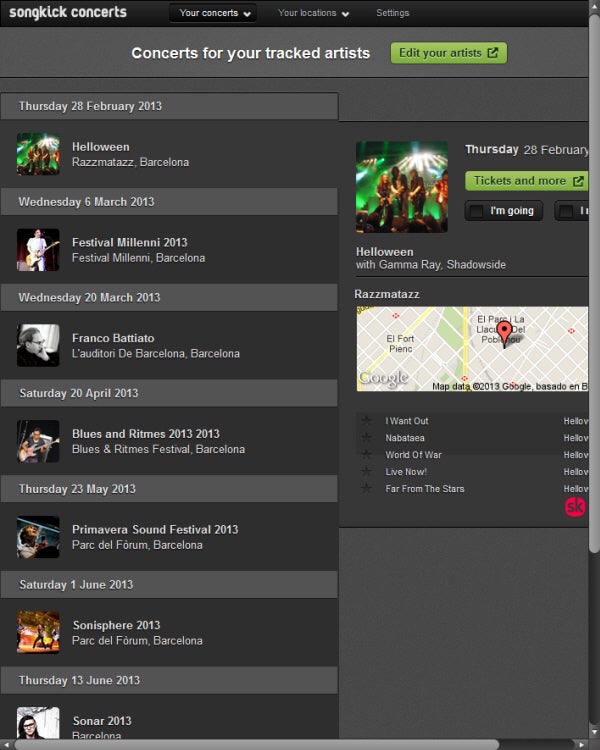
Task: Click the Tickets and more button
Action: click(x=527, y=181)
